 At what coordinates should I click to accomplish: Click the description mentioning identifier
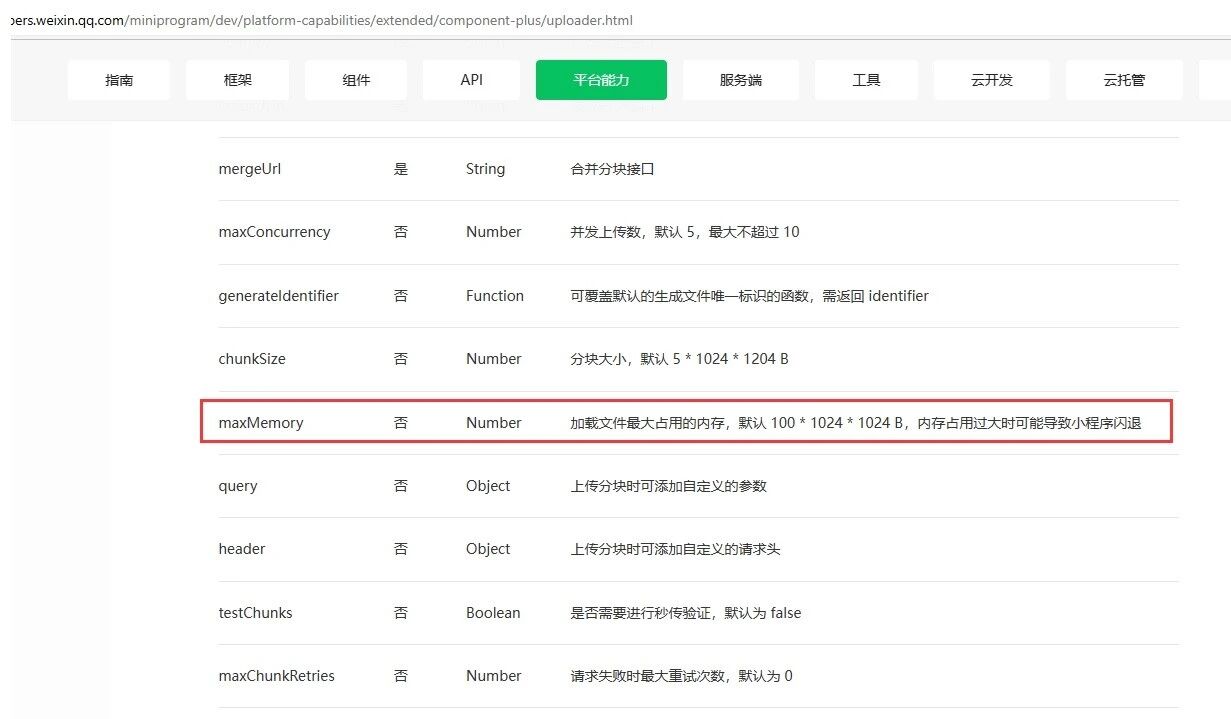[x=749, y=296]
